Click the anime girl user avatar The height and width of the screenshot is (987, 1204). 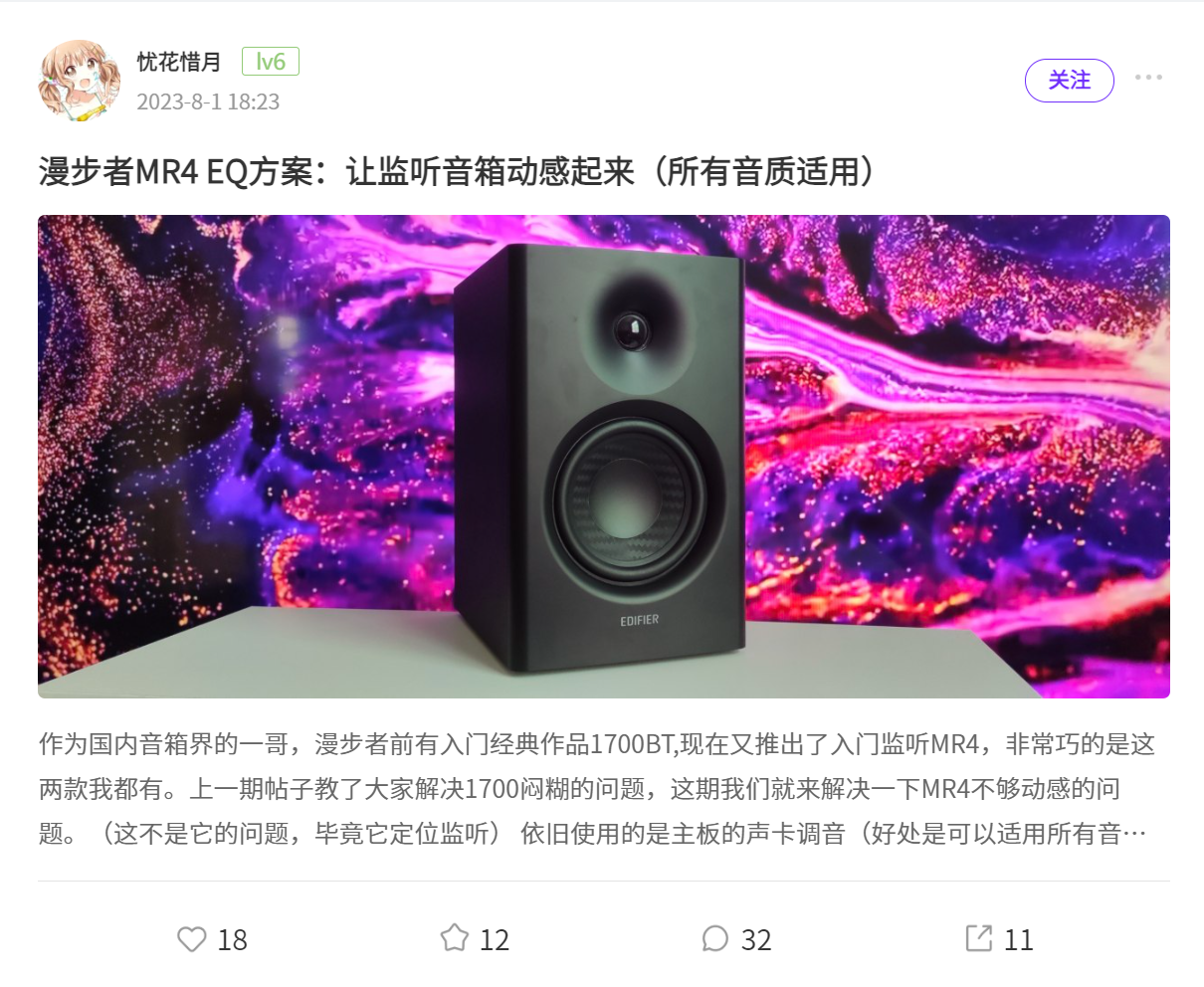(x=80, y=81)
